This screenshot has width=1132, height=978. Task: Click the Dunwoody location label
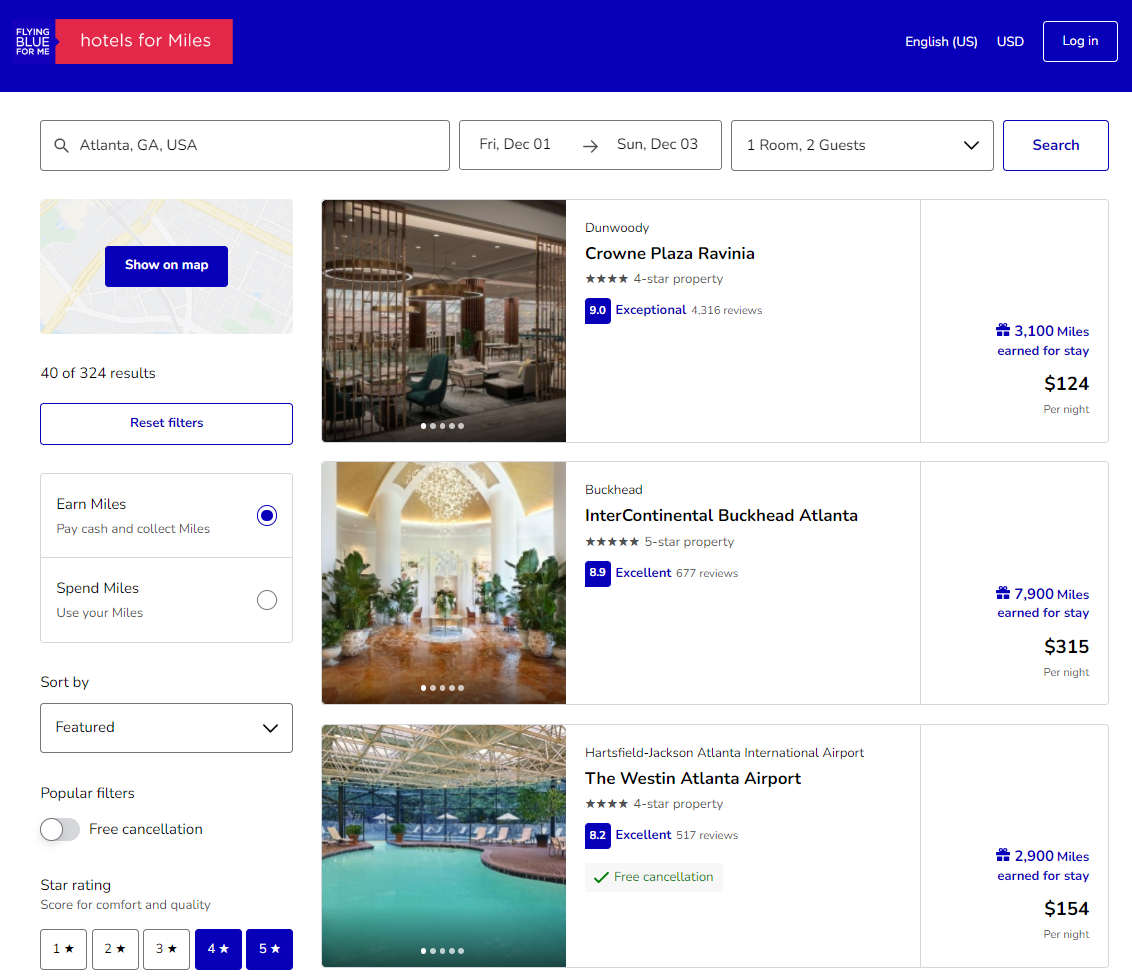click(617, 228)
